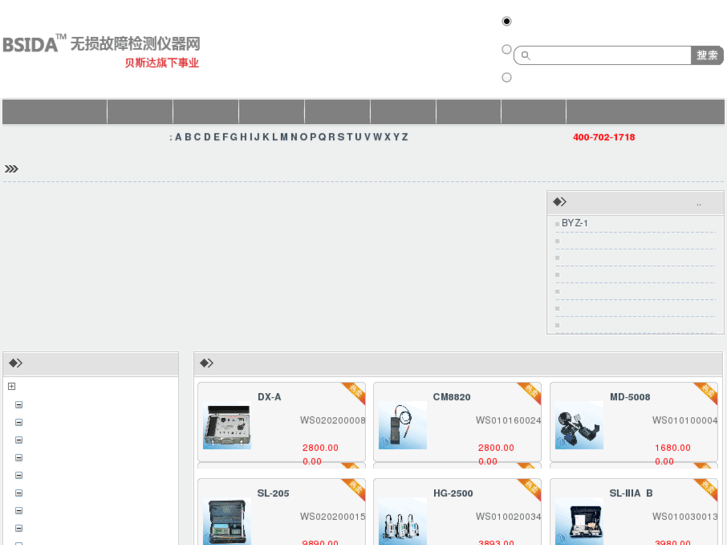
Task: Click product code WS010160024
Action: pos(508,420)
